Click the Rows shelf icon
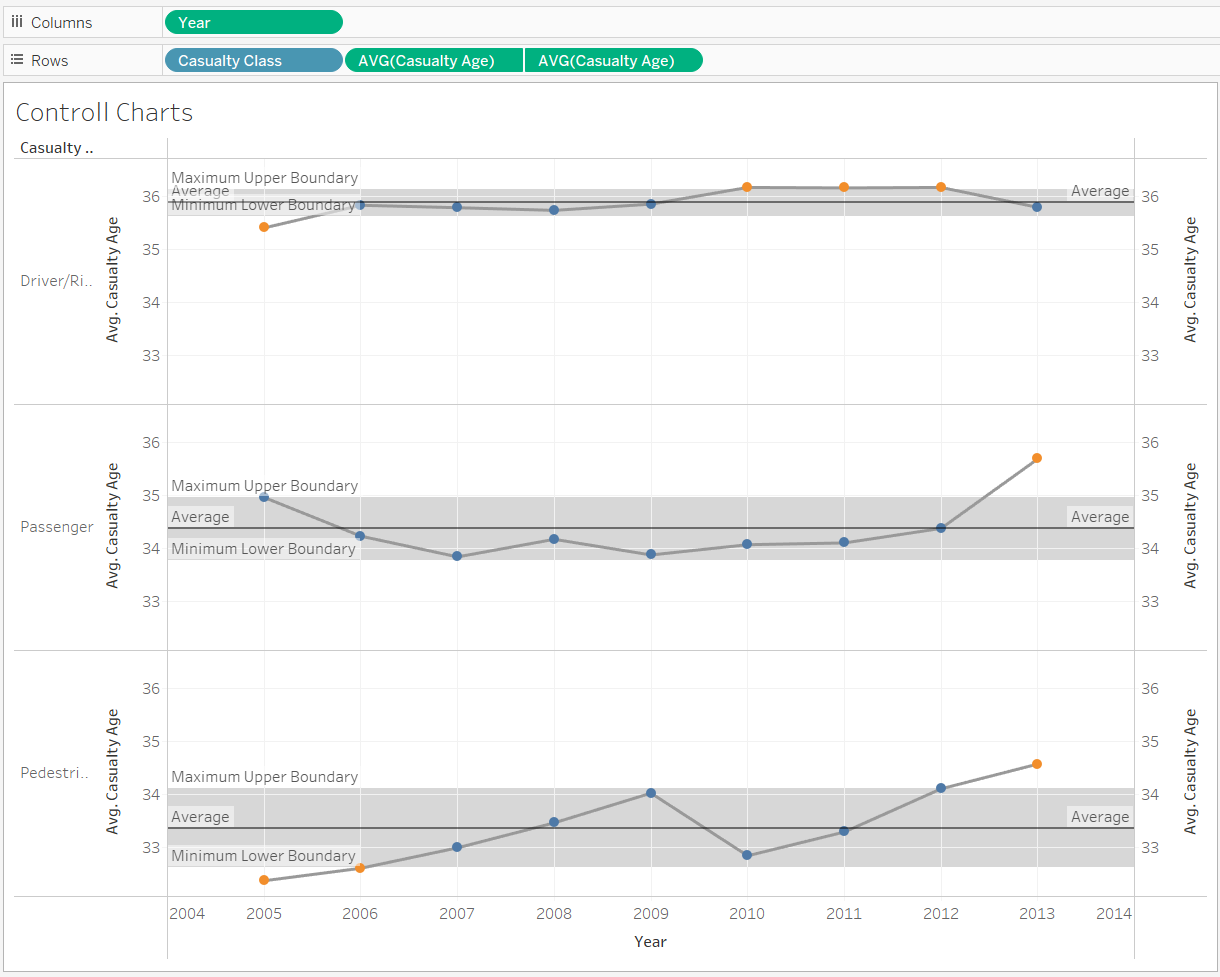Viewport: 1220px width, 977px height. pos(17,60)
